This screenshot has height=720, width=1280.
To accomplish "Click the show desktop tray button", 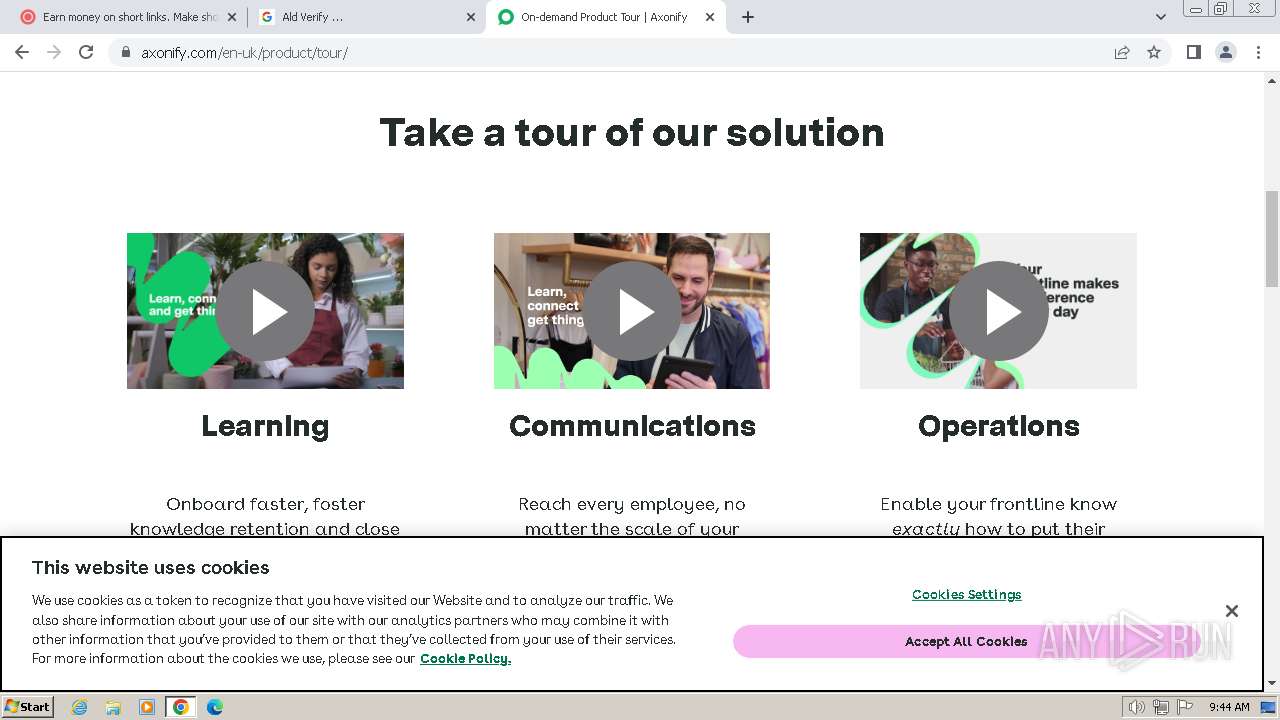I will point(1269,707).
